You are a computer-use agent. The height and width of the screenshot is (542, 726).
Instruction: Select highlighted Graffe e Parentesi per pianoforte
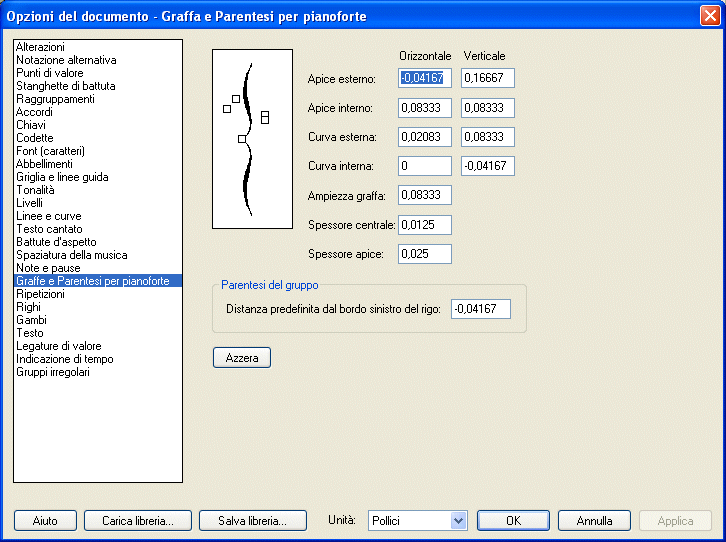tap(98, 280)
